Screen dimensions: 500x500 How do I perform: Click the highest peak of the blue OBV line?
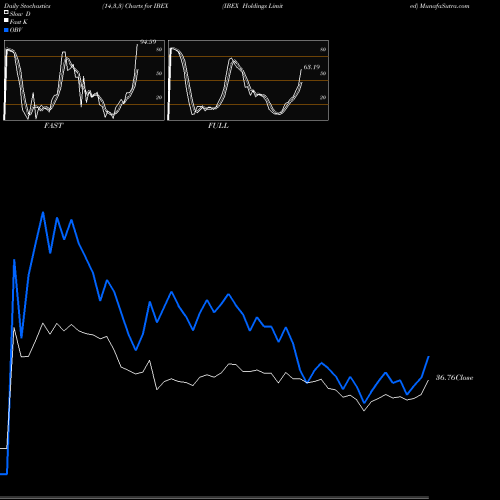pos(43,213)
